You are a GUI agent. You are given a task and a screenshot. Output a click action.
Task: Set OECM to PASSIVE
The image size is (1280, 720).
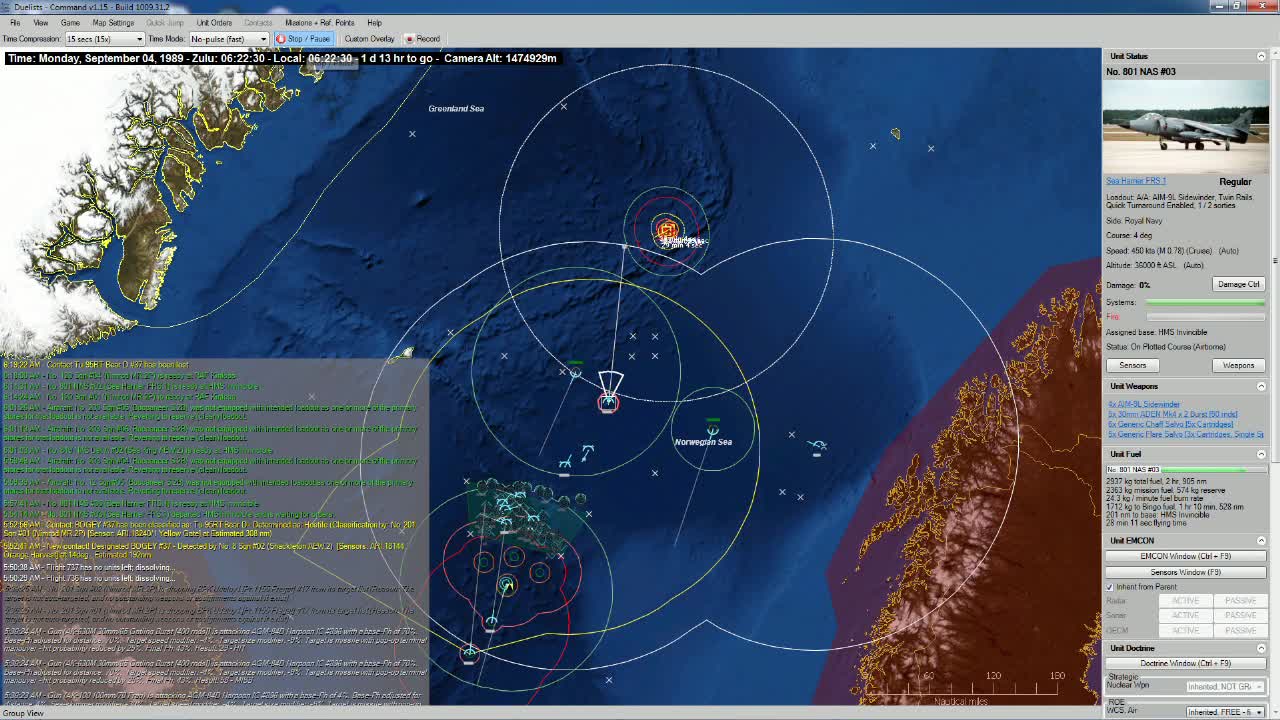coord(1240,631)
